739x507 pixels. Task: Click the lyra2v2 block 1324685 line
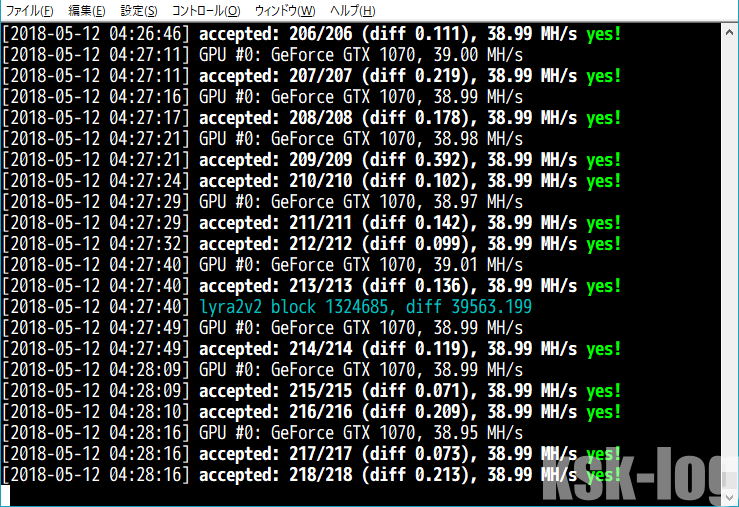(267, 307)
